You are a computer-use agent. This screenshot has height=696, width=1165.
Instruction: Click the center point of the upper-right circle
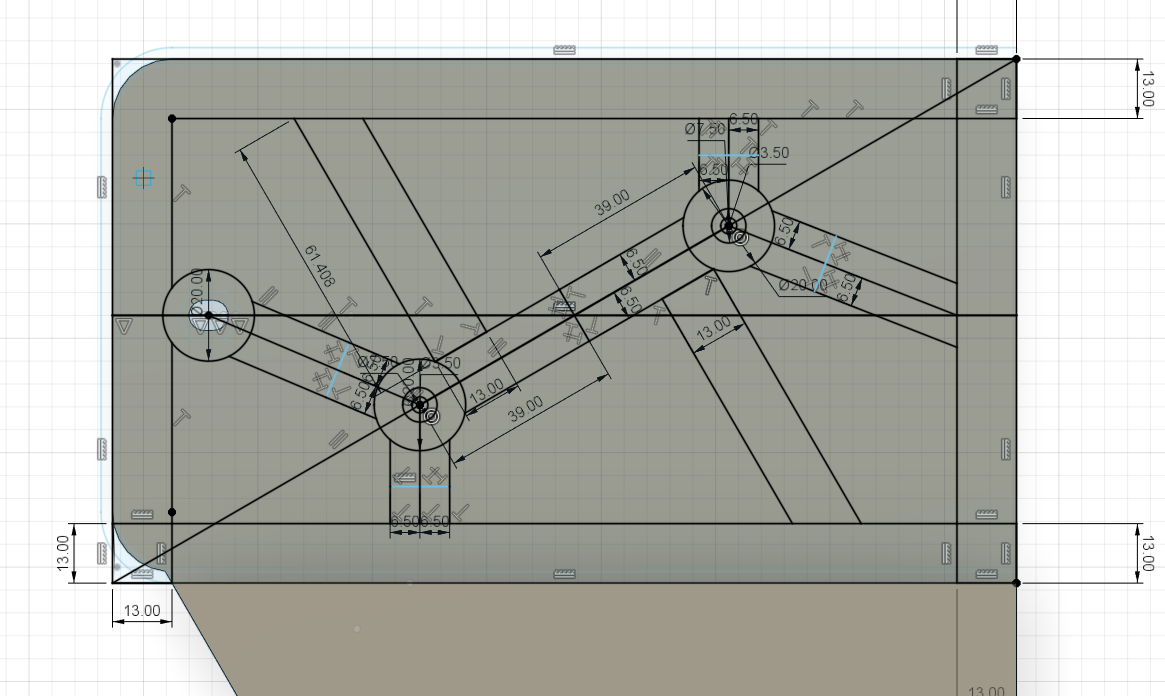[x=728, y=225]
